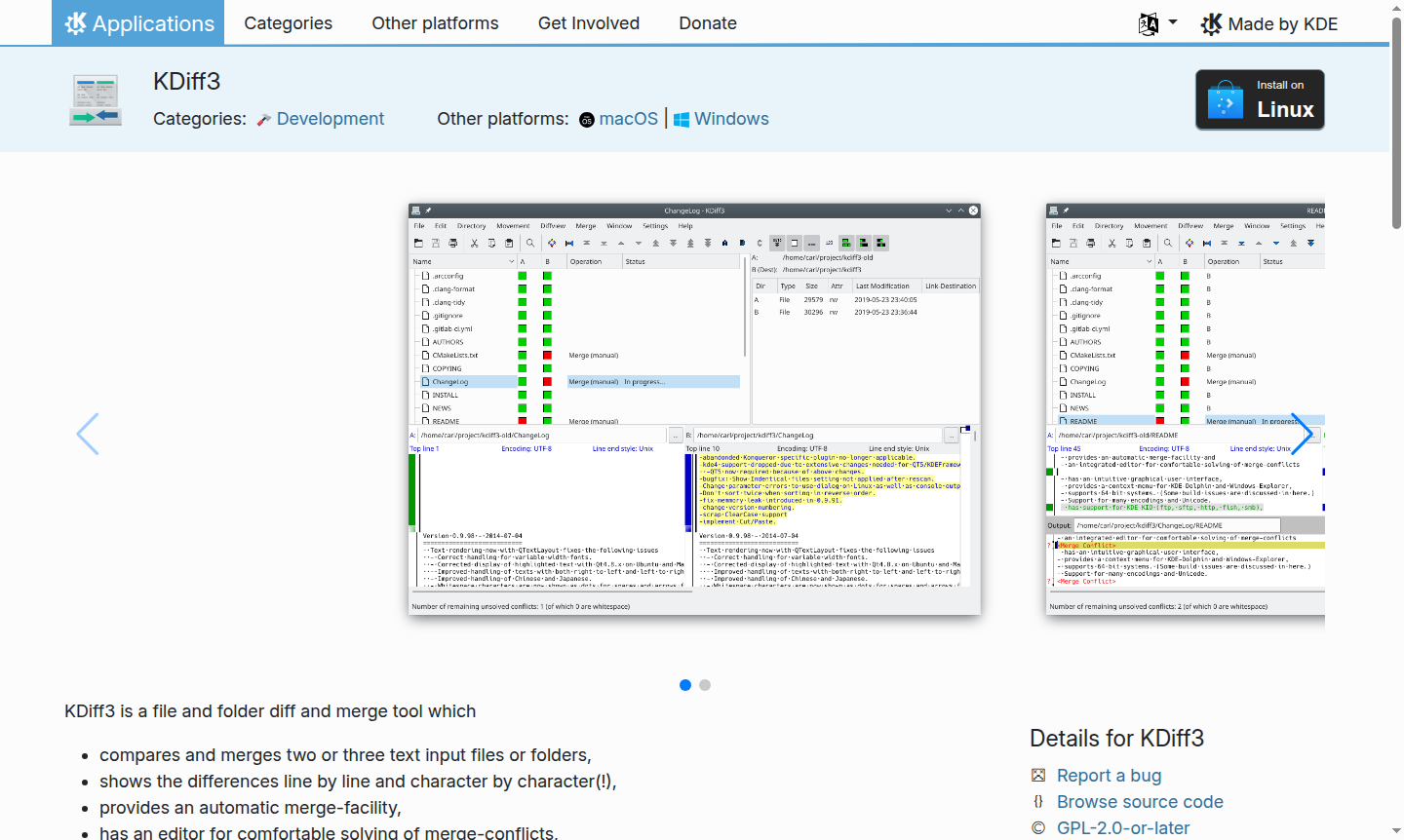Click the Report a bug link
This screenshot has width=1404, height=840.
(1109, 776)
